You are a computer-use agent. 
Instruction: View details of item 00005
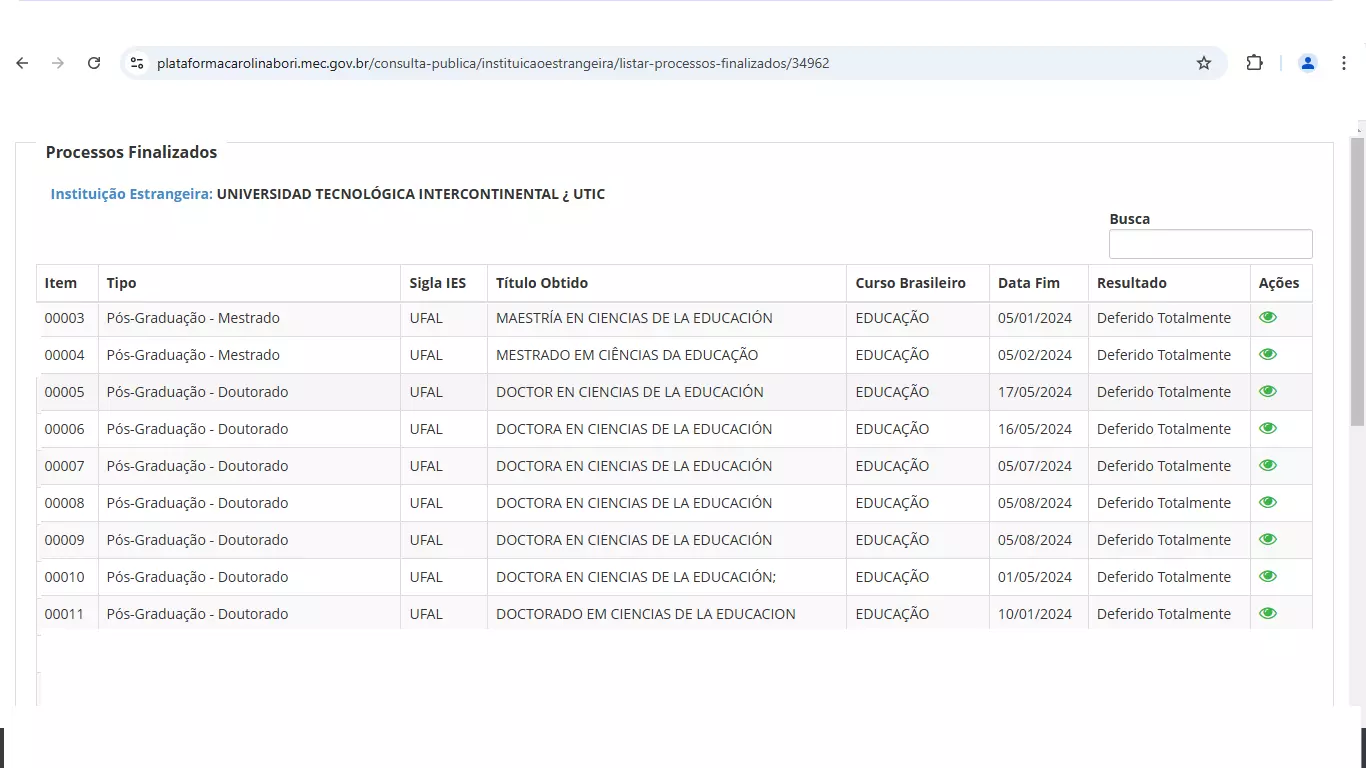(1268, 392)
